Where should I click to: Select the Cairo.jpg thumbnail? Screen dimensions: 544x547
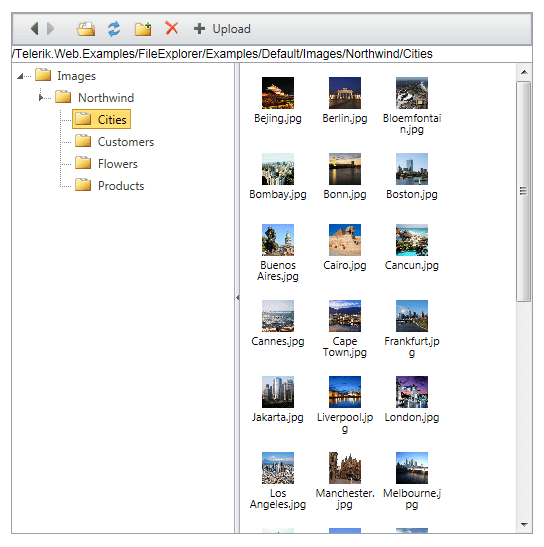click(345, 240)
